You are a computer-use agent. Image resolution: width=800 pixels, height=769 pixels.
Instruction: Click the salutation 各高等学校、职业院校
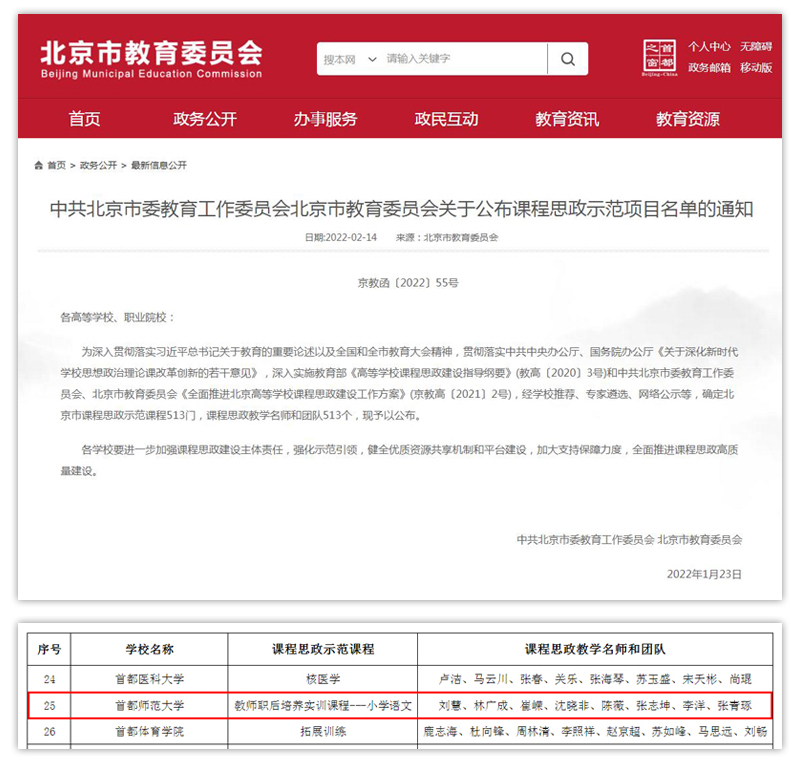tap(117, 317)
